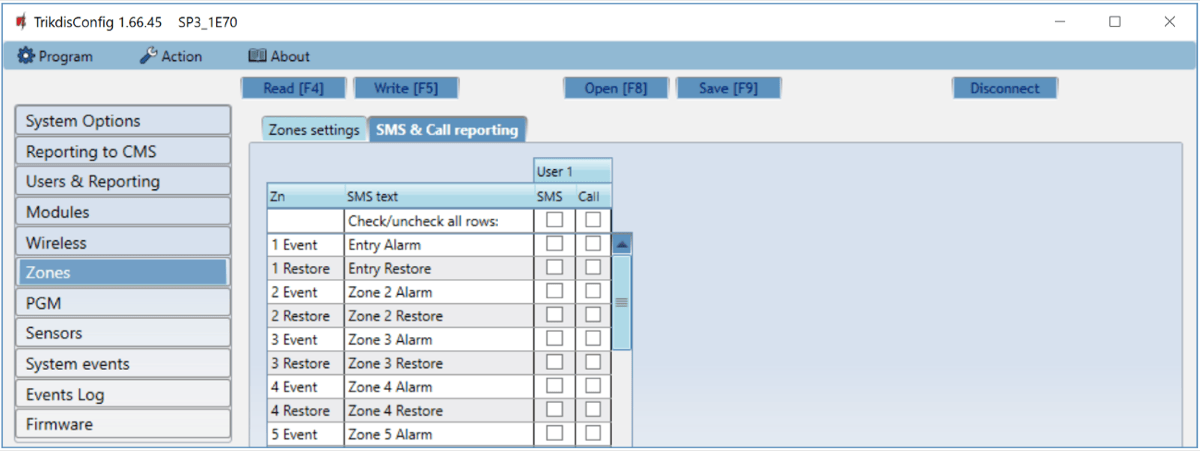Image resolution: width=1200 pixels, height=451 pixels.
Task: Switch to Zones settings tab
Action: [313, 130]
